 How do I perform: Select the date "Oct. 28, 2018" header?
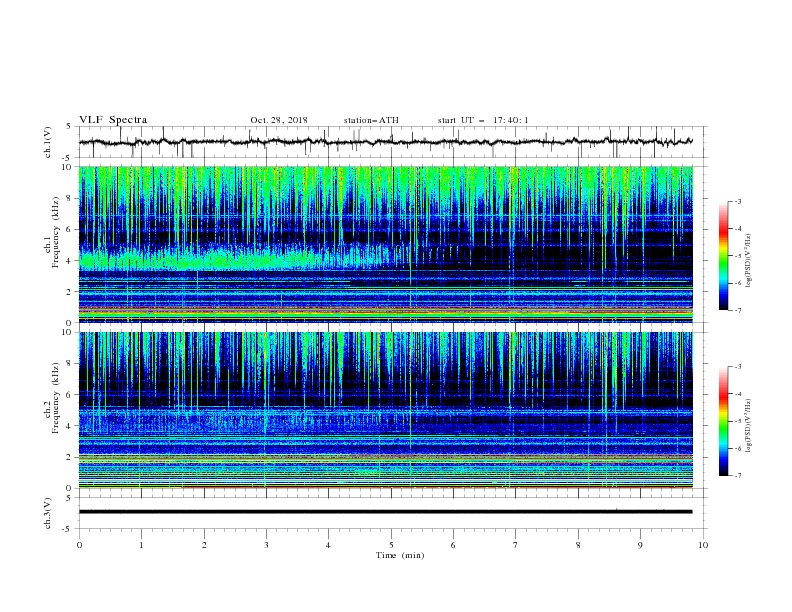point(279,120)
